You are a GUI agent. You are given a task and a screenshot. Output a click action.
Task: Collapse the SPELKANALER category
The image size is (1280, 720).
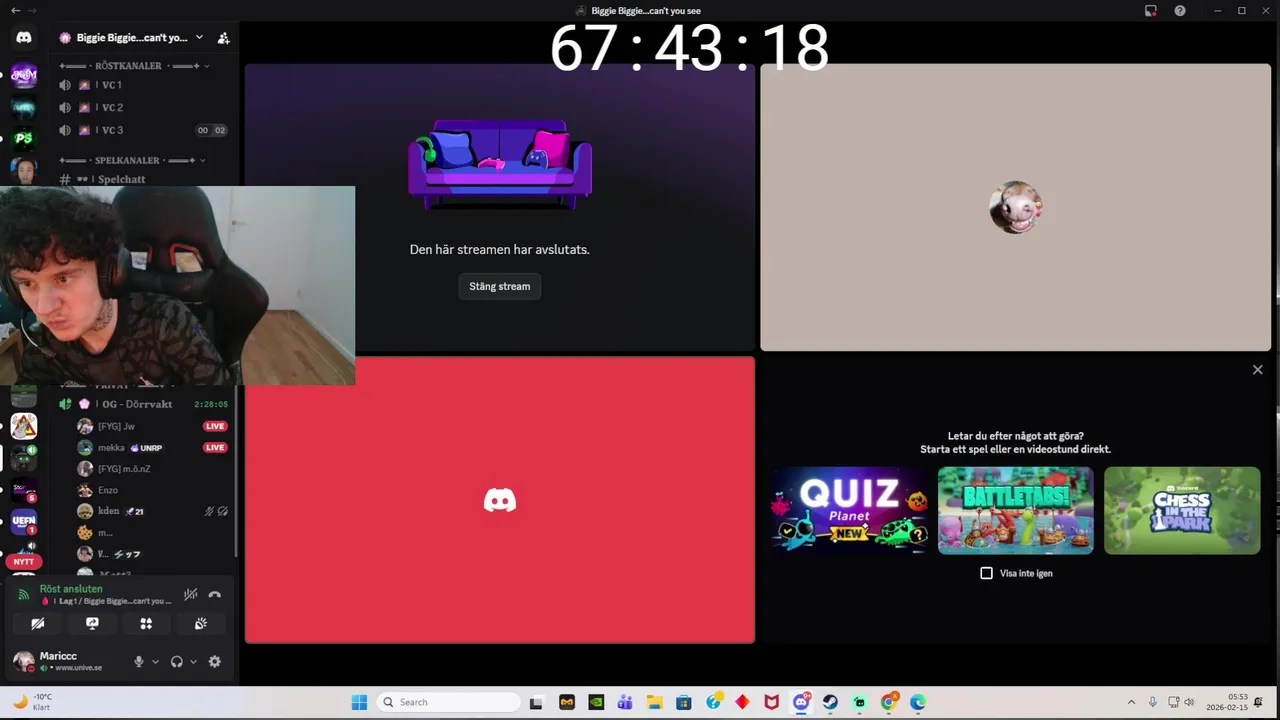coord(133,160)
